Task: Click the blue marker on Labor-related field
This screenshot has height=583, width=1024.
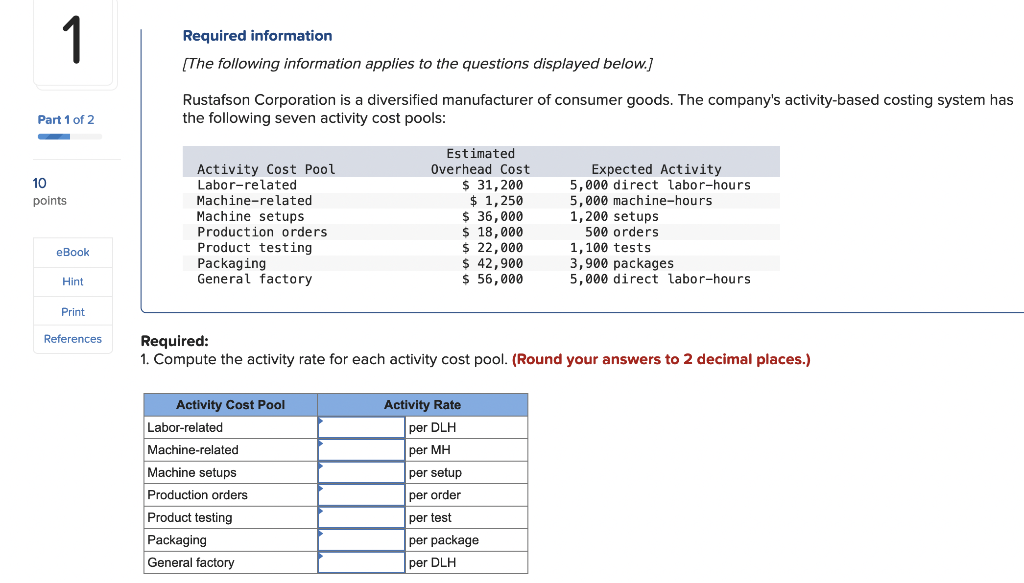Action: point(321,420)
